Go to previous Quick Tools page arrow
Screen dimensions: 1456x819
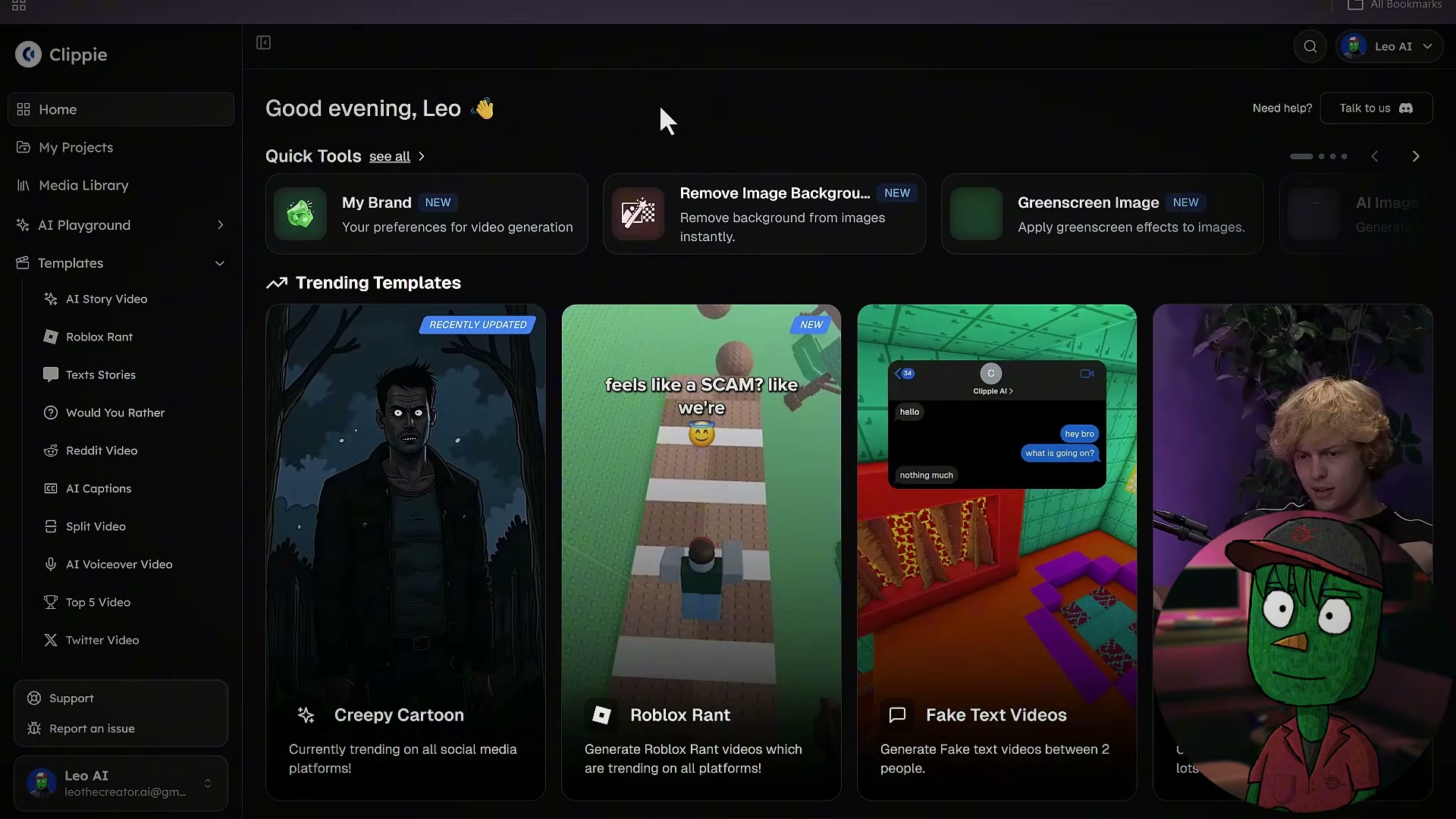[1375, 157]
